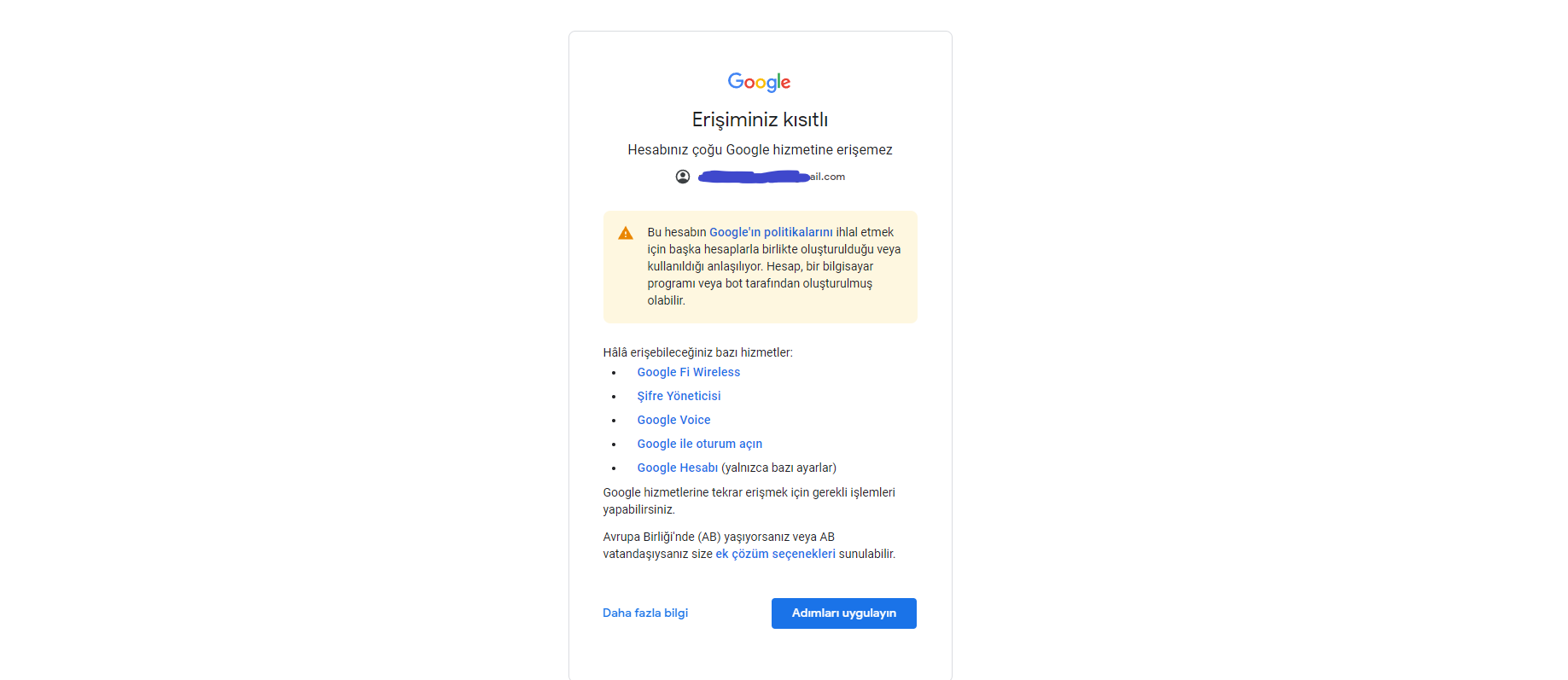Viewport: 1568px width, 680px height.
Task: Open the Google'ın politikalarını link
Action: [771, 232]
